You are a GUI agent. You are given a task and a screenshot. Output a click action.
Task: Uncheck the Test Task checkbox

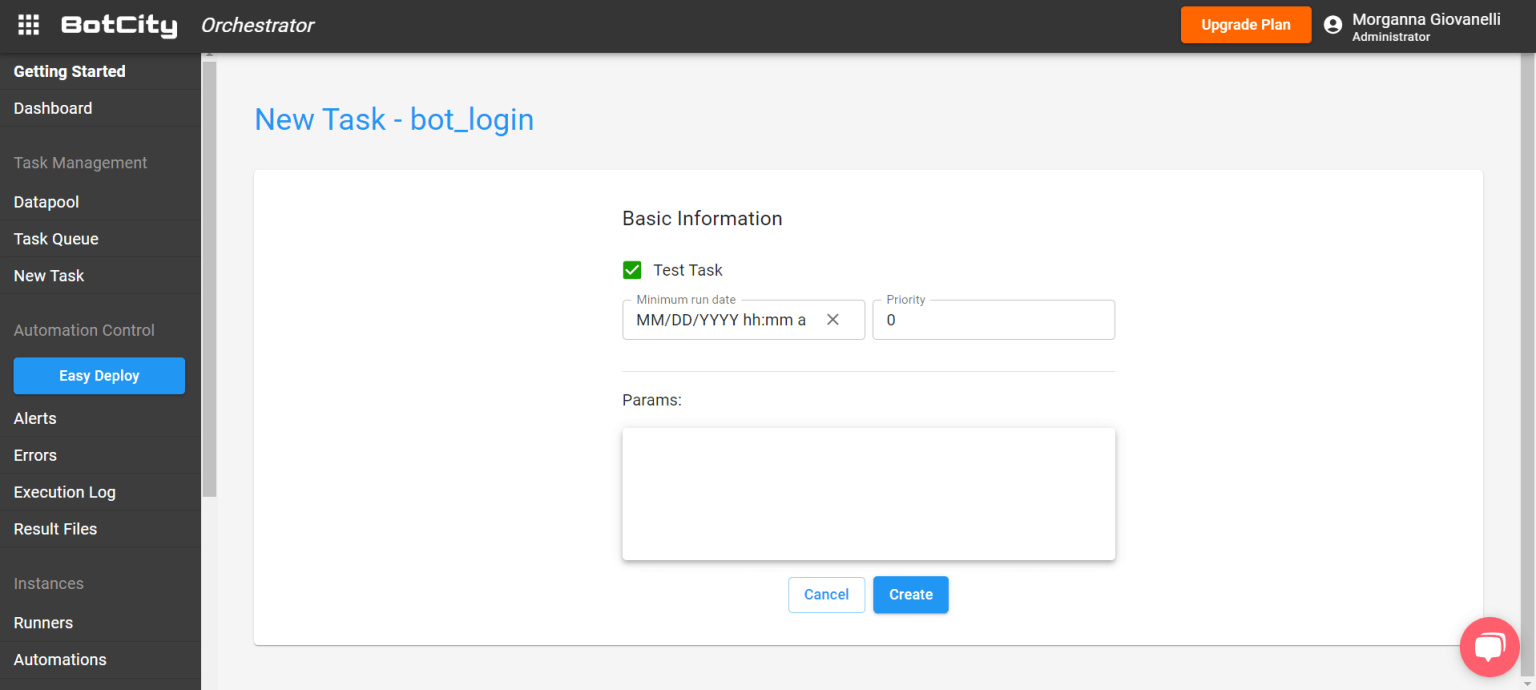(632, 269)
